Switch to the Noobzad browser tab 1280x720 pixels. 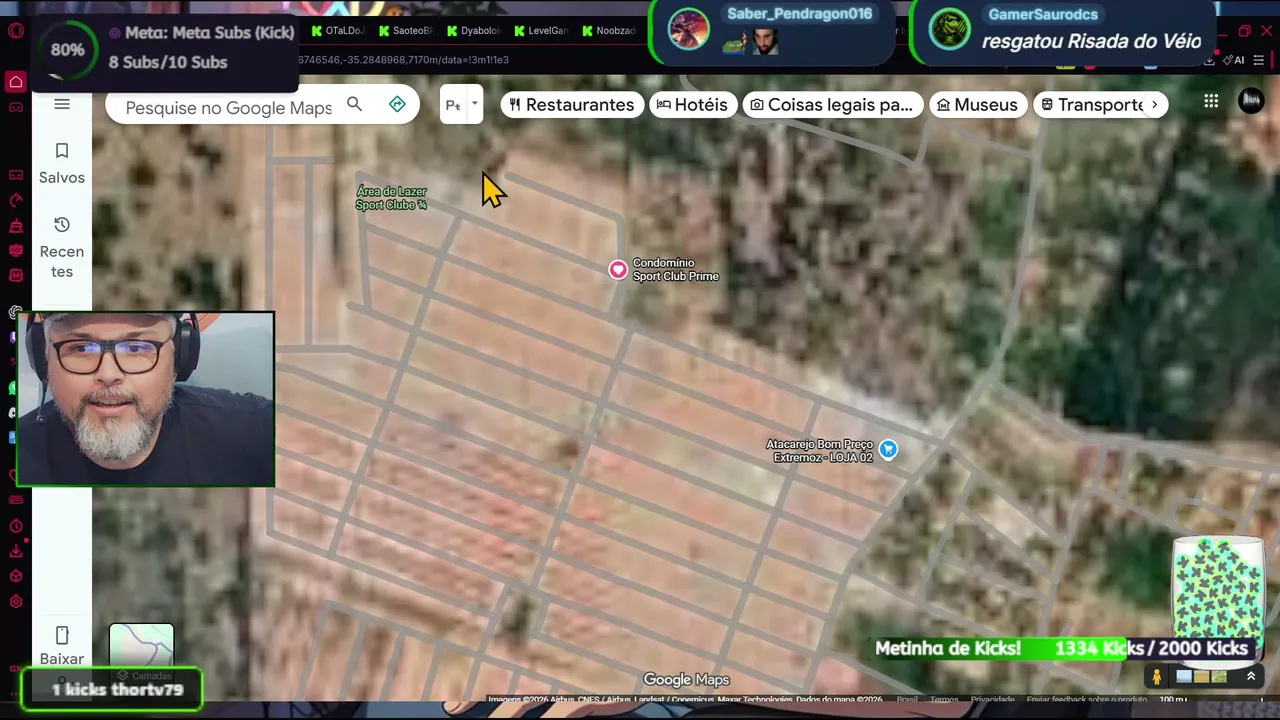click(608, 31)
